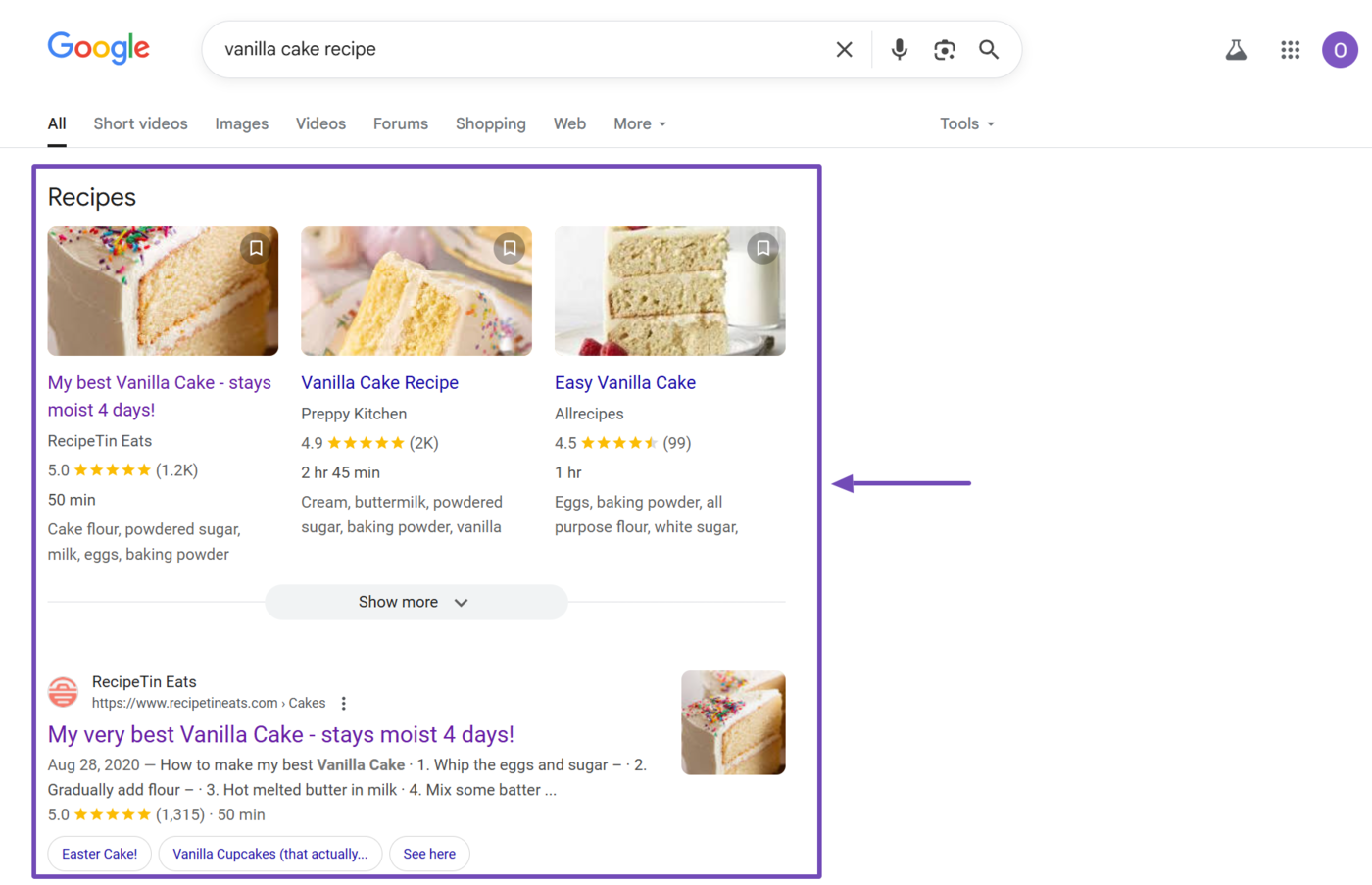
Task: Open the Preppy Kitchen cake image
Action: click(x=416, y=291)
